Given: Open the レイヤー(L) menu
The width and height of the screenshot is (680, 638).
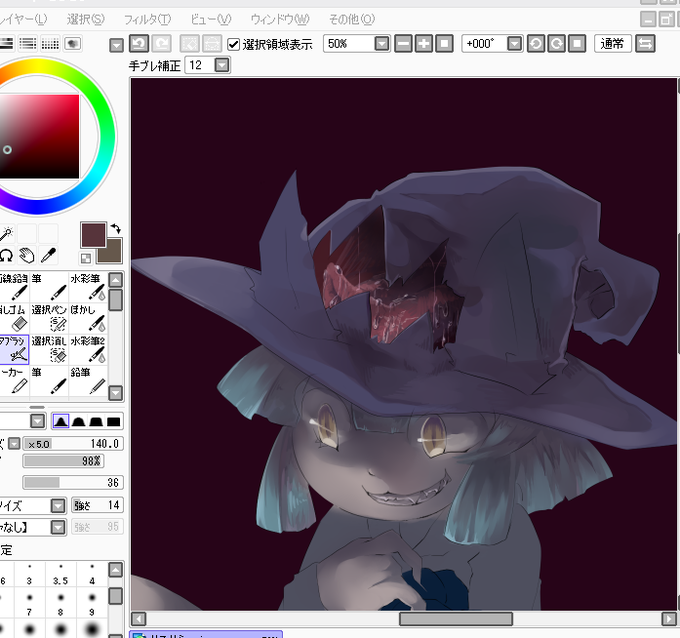Looking at the screenshot, I should click(x=23, y=20).
